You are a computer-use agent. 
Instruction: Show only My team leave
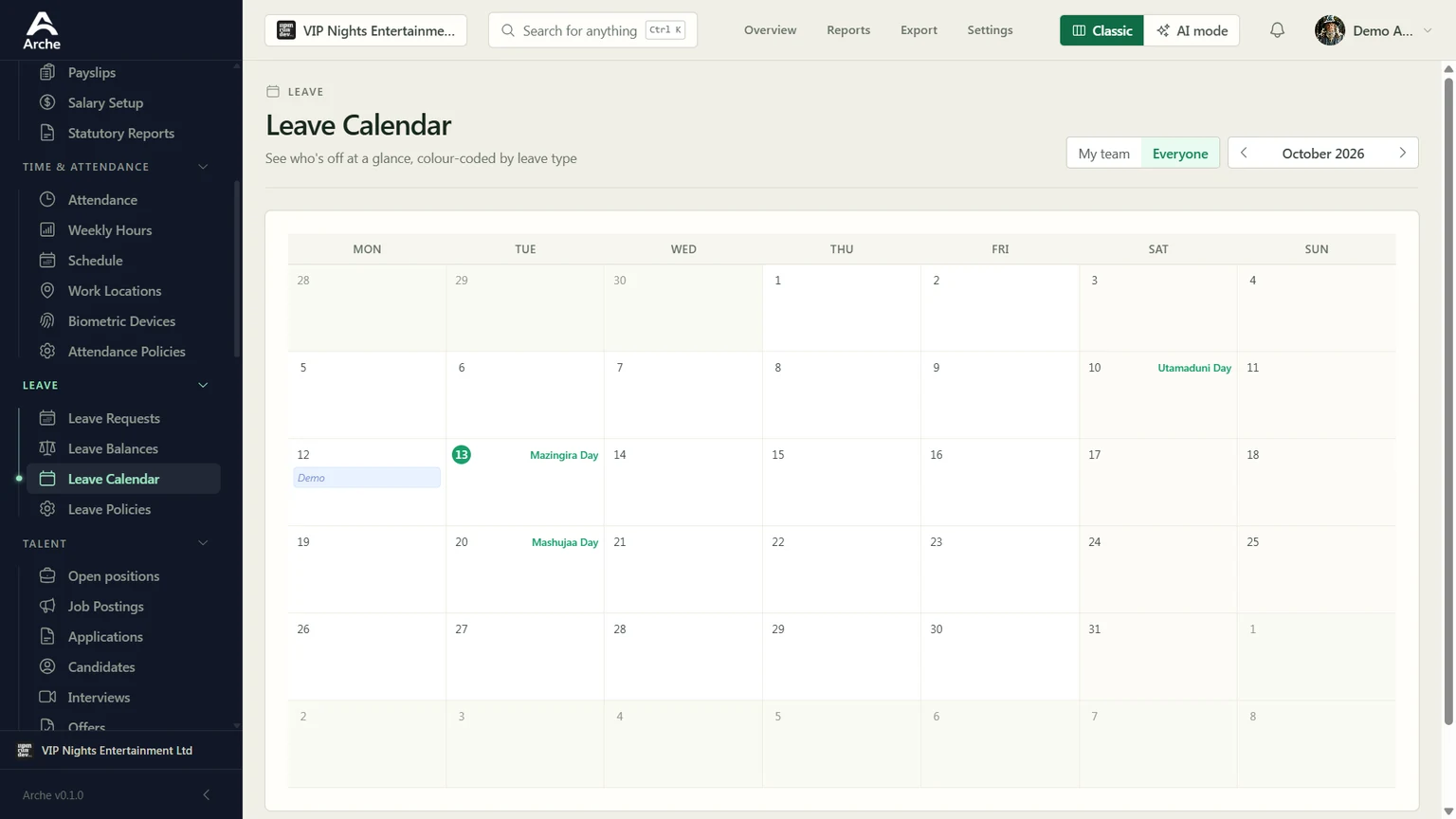[1104, 154]
